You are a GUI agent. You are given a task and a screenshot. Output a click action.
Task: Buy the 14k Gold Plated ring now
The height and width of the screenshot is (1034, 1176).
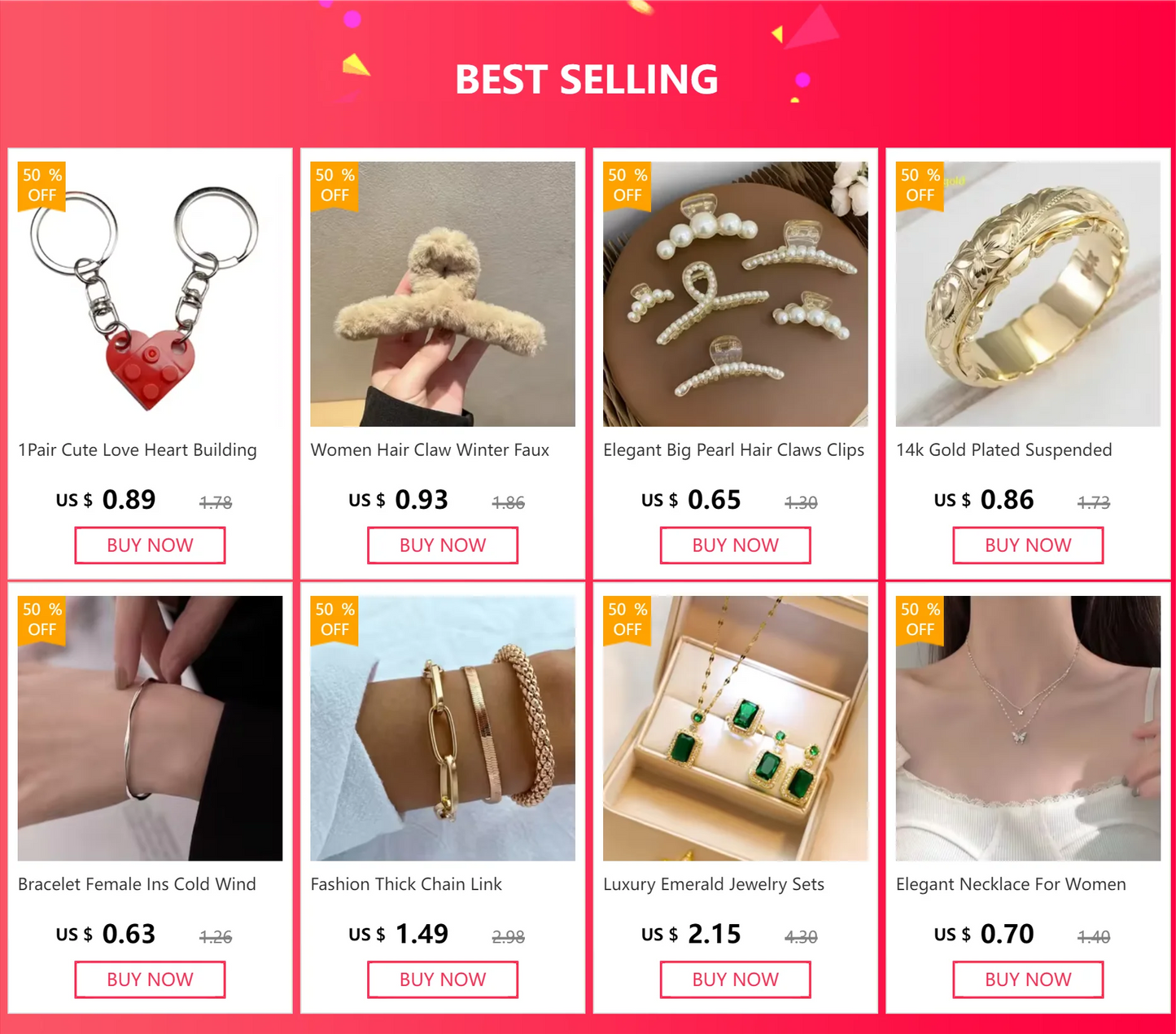tap(1028, 545)
